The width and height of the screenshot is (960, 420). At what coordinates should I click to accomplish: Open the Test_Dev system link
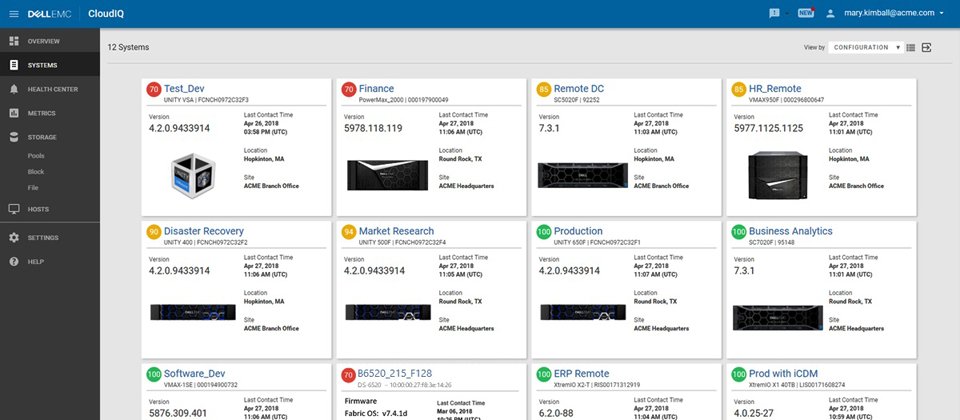184,89
